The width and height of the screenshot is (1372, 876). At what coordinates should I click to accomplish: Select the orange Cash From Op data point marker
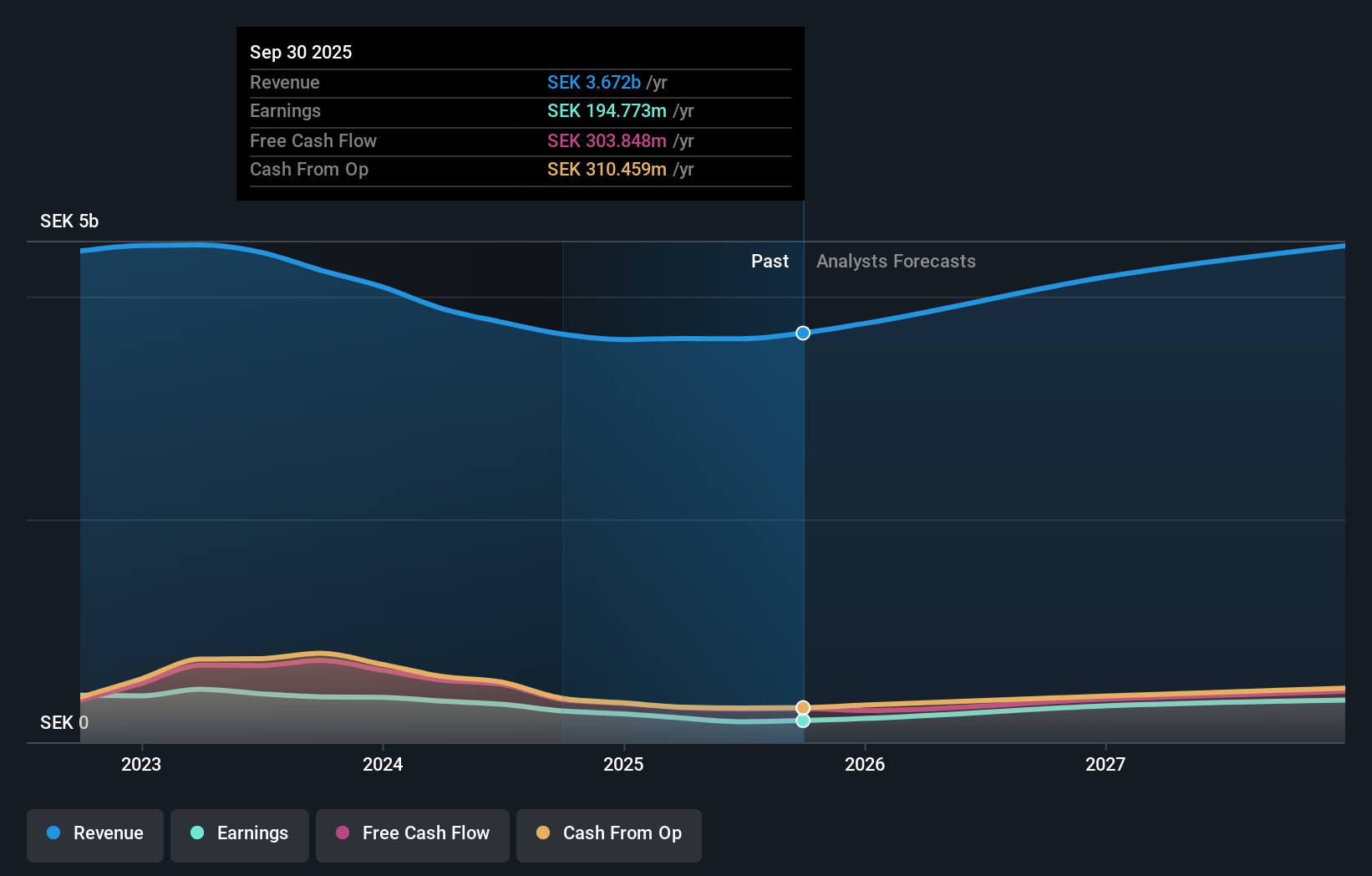click(802, 707)
